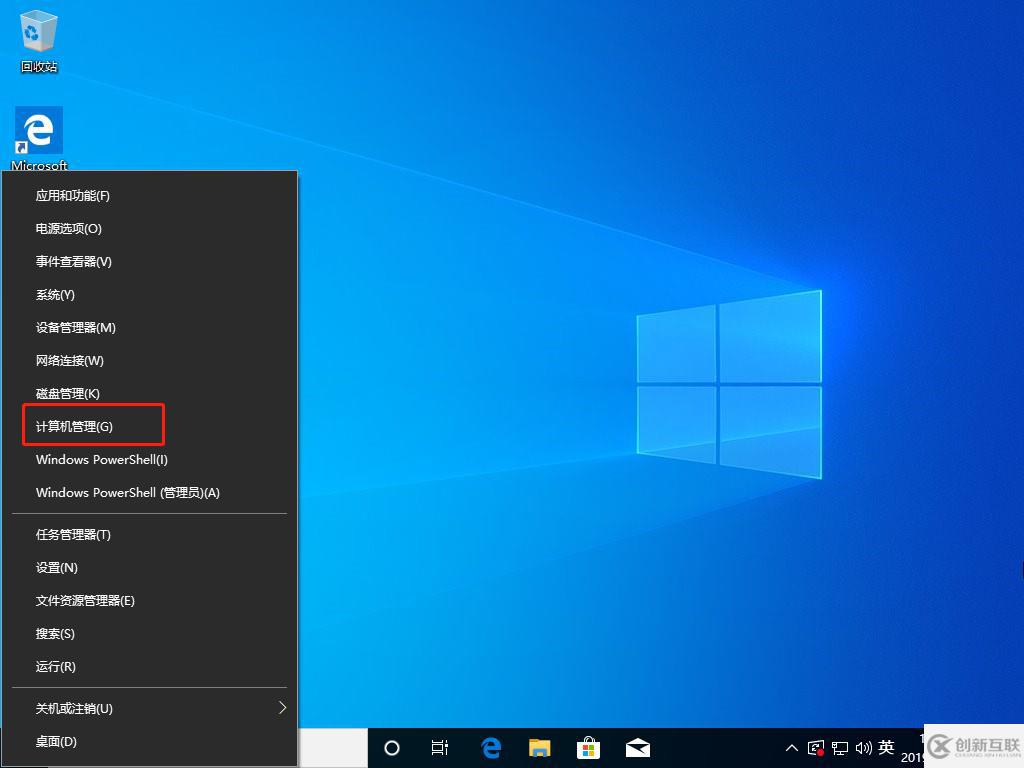The height and width of the screenshot is (768, 1024).
Task: Choose 网络连接(W)
Action: pos(150,360)
